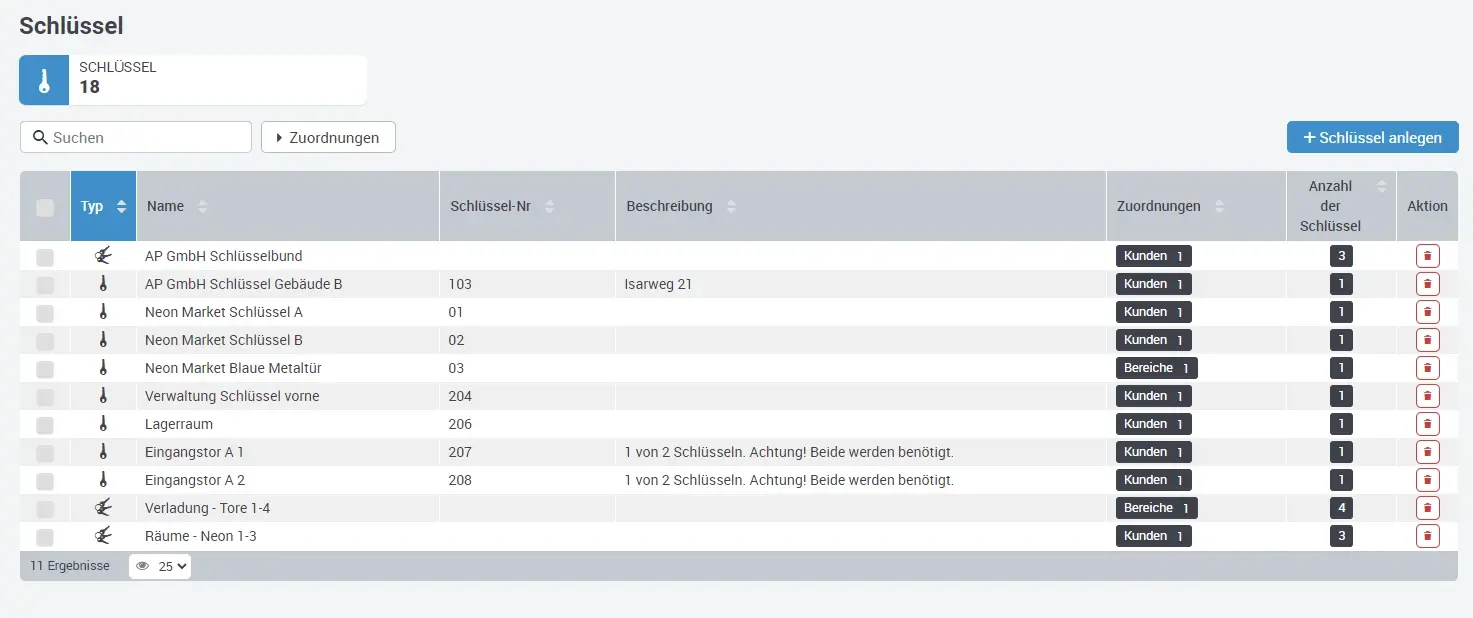Open the results-per-page dropdown showing 25
The image size is (1473, 618).
(x=160, y=566)
